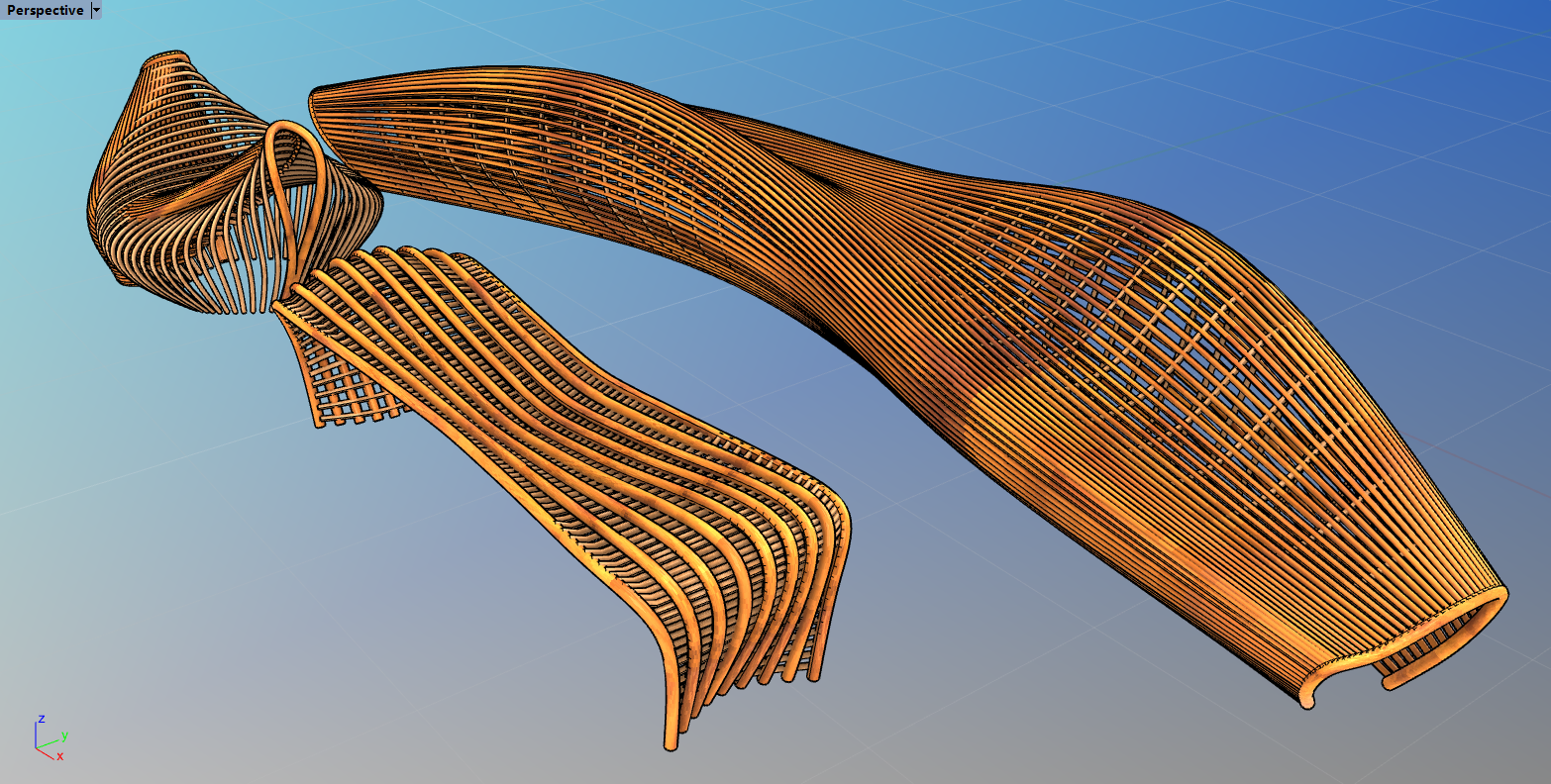The image size is (1551, 784).
Task: Click the Perspective viewport title label
Action: pos(46,10)
